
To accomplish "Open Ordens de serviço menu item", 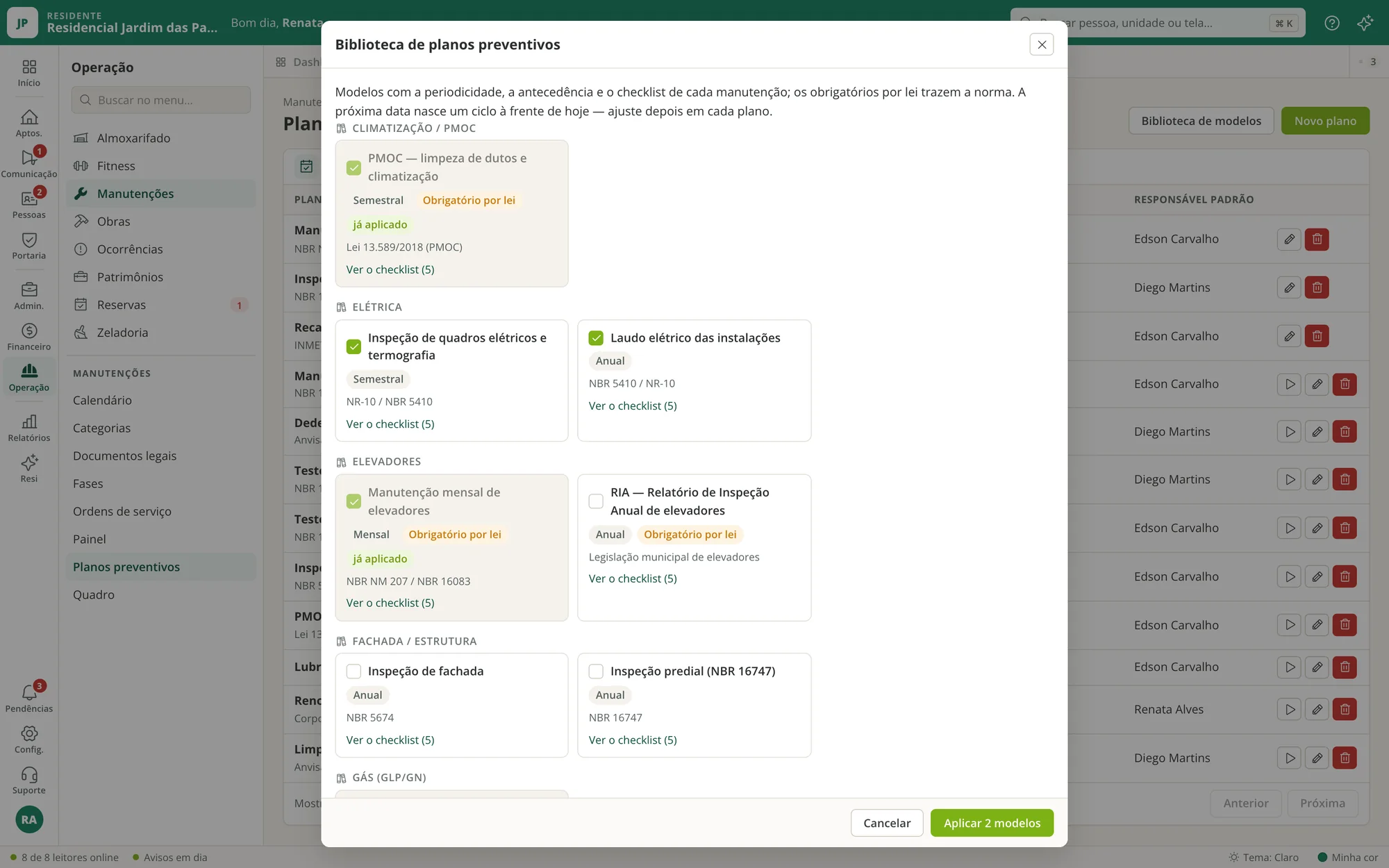I will 122,512.
